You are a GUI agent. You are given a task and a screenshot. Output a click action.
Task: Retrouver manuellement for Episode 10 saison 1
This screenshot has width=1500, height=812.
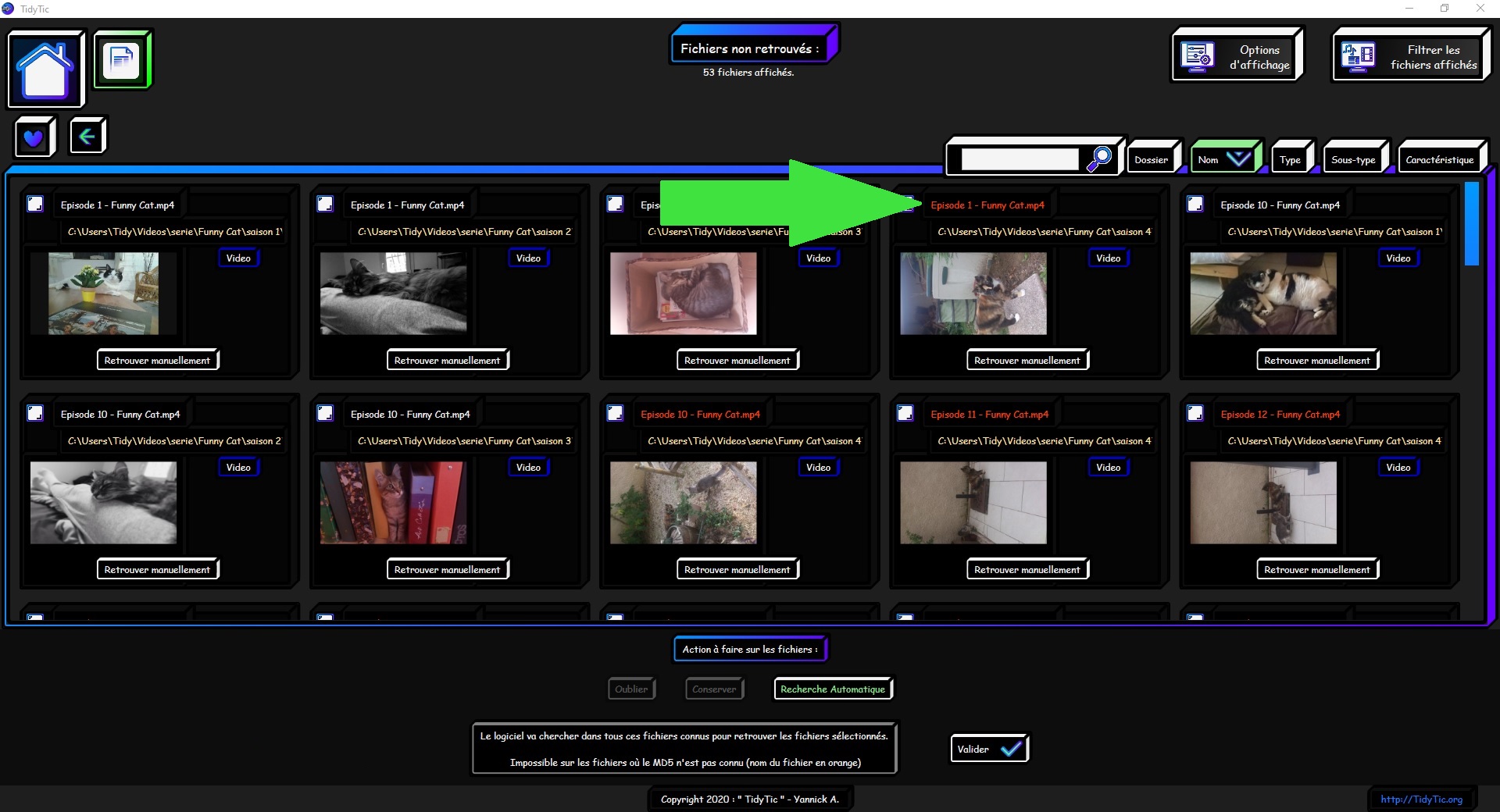[1317, 360]
